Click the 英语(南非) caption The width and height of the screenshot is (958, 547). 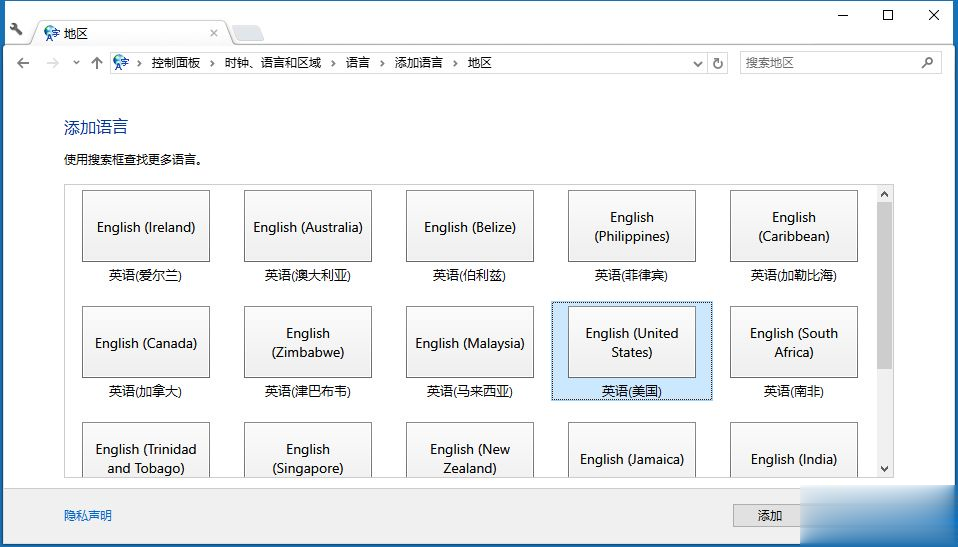[x=794, y=391]
